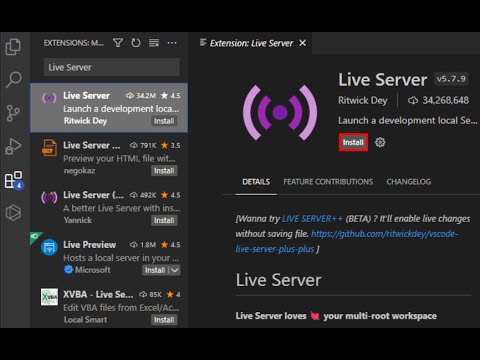Switch to the CHANGELOG tab
Viewport: 480px width, 360px height.
(409, 182)
